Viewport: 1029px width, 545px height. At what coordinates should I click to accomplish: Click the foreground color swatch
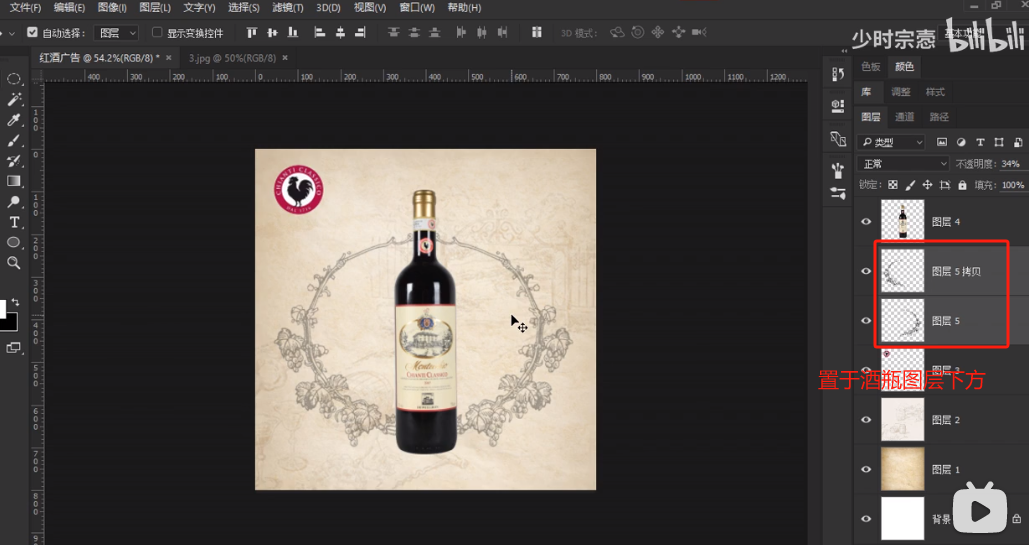pyautogui.click(x=4, y=309)
